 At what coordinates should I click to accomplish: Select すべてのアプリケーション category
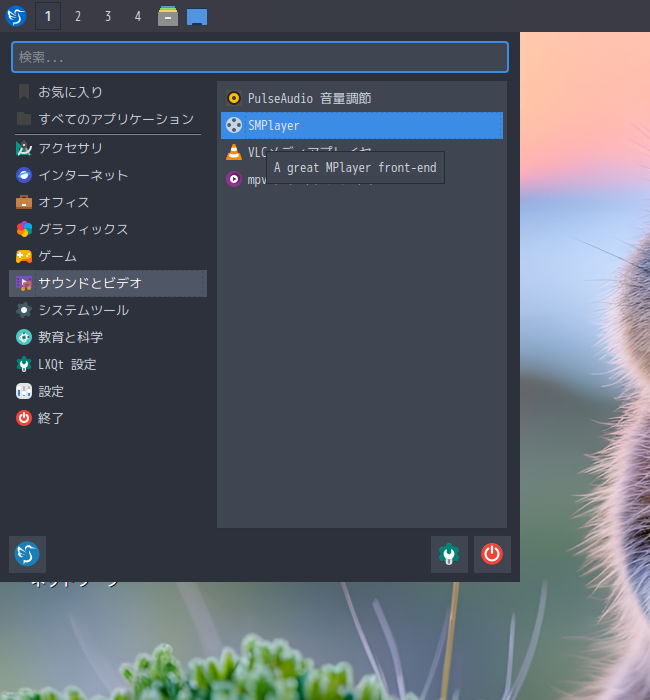pyautogui.click(x=108, y=119)
